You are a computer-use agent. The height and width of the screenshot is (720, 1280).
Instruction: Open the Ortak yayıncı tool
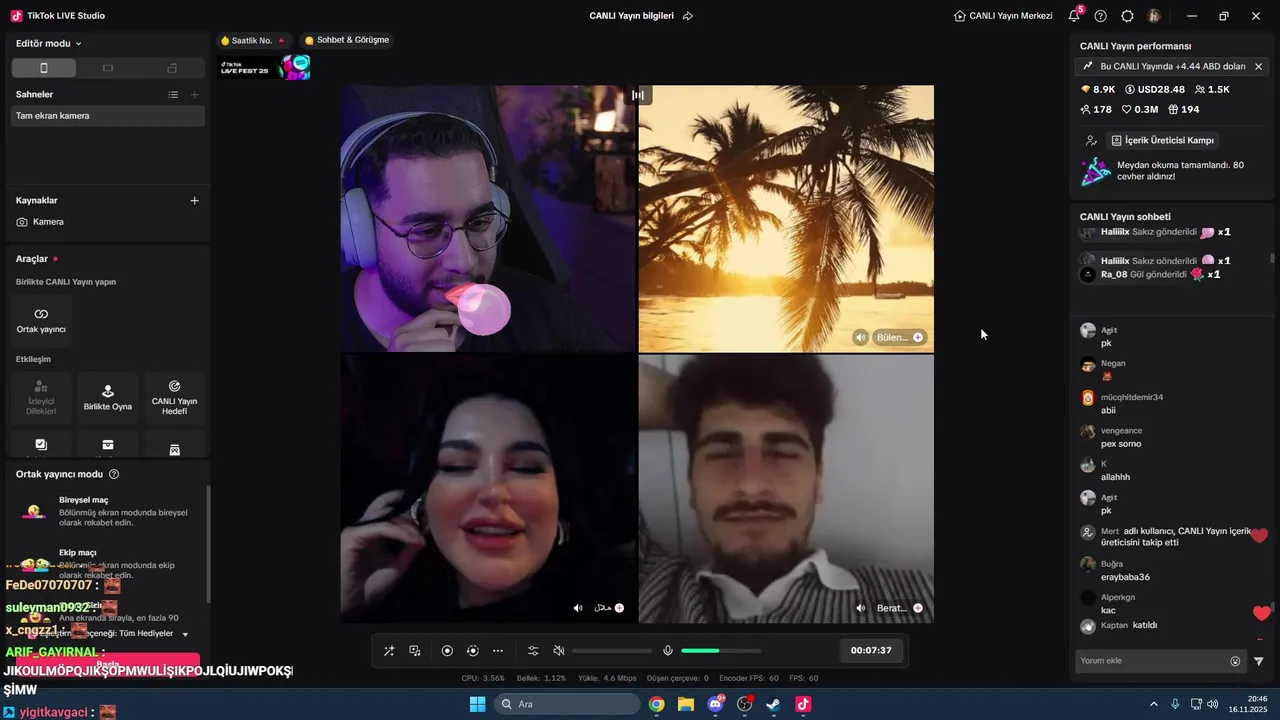[x=41, y=320]
